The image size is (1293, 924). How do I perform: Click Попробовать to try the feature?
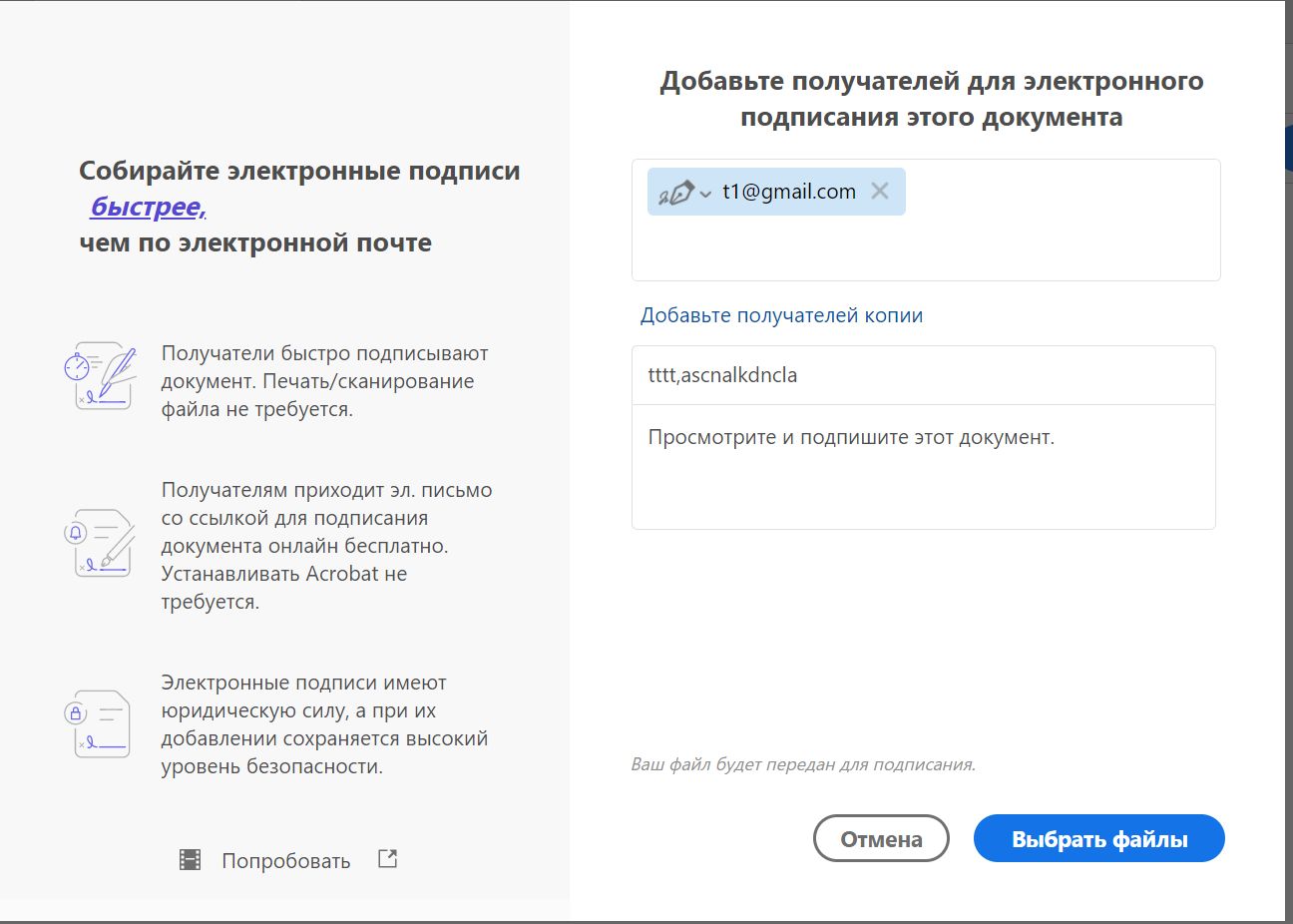286,859
